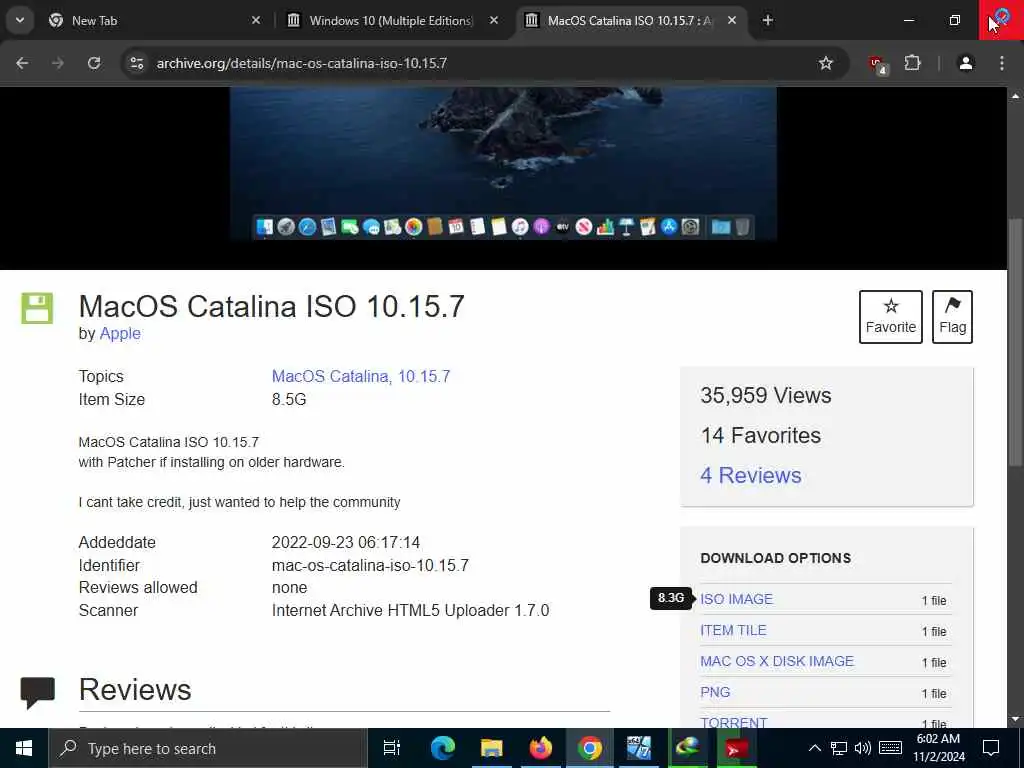Click the 14 Favorites text

(x=760, y=435)
